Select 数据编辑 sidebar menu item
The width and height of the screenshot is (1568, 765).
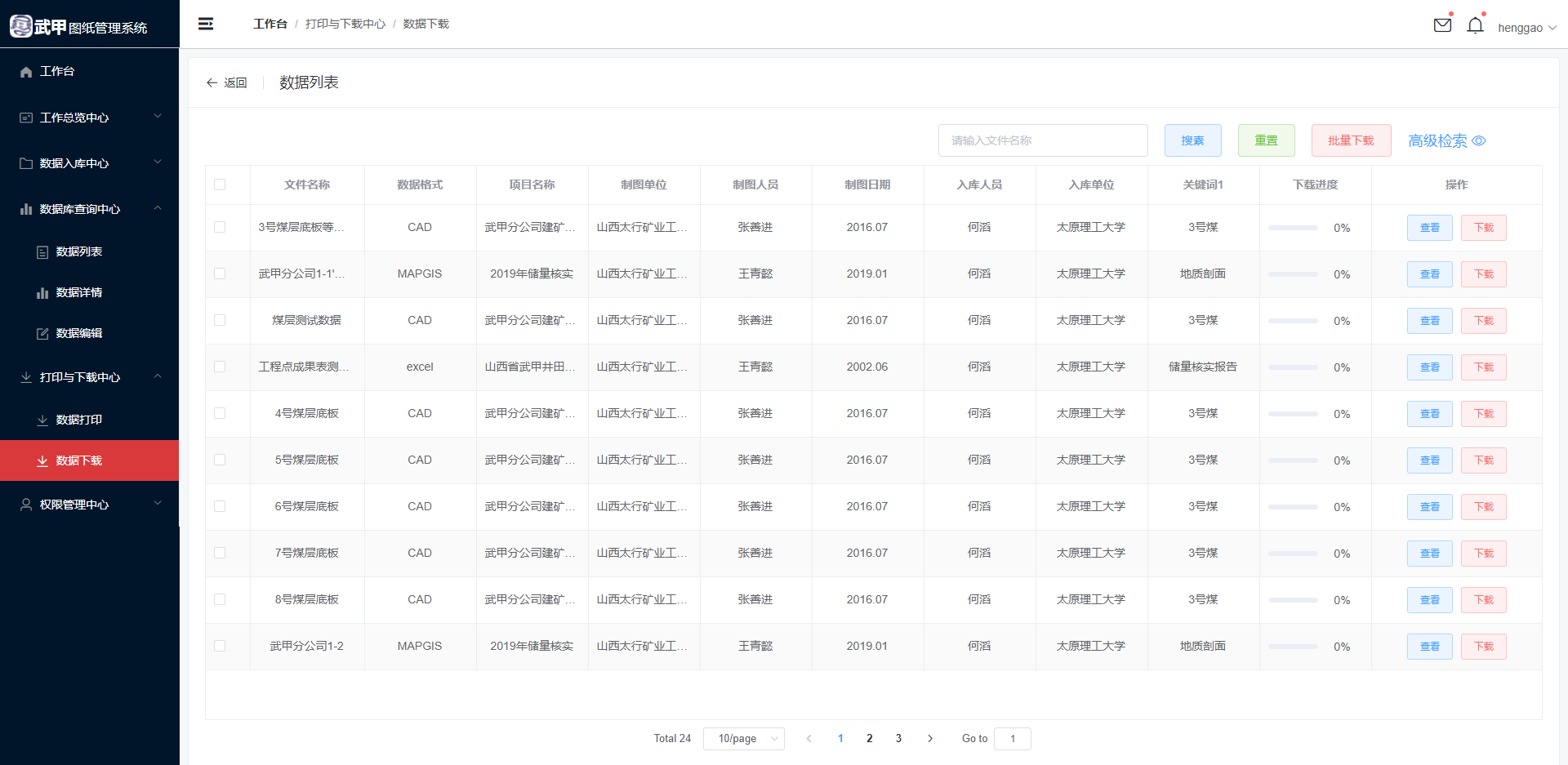click(79, 333)
